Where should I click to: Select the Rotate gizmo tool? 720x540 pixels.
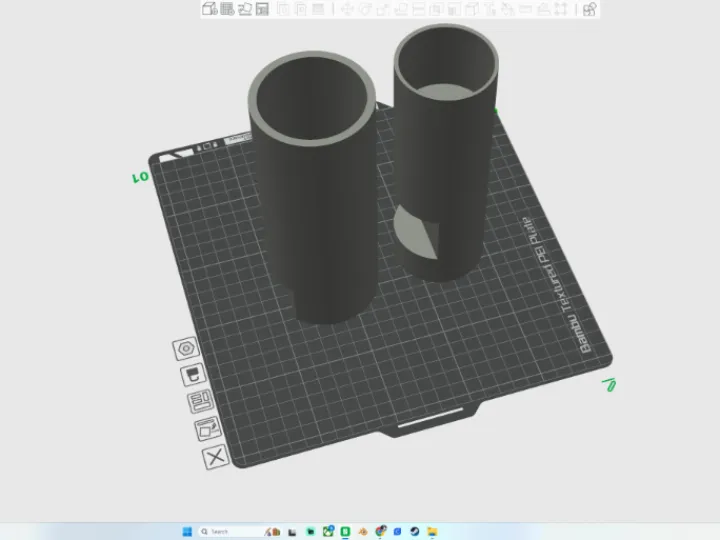(x=365, y=9)
